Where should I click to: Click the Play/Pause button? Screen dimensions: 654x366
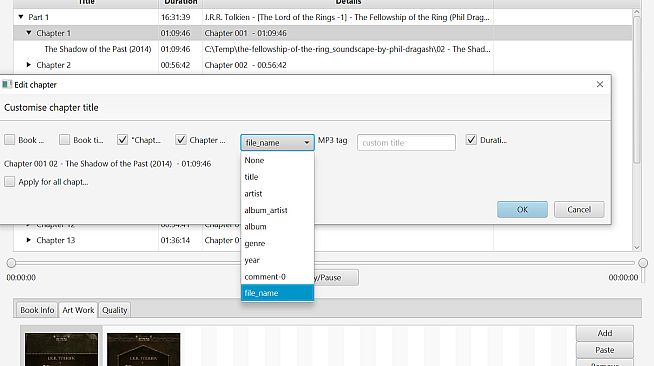pyautogui.click(x=336, y=278)
